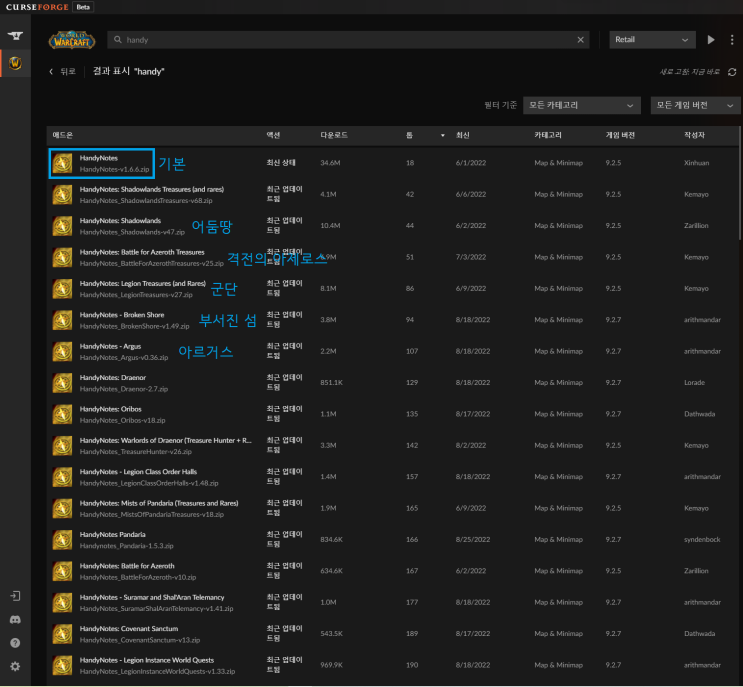Open HandyNotes: Battle for Azeroth Treasures title
The height and width of the screenshot is (687, 743).
tap(142, 252)
